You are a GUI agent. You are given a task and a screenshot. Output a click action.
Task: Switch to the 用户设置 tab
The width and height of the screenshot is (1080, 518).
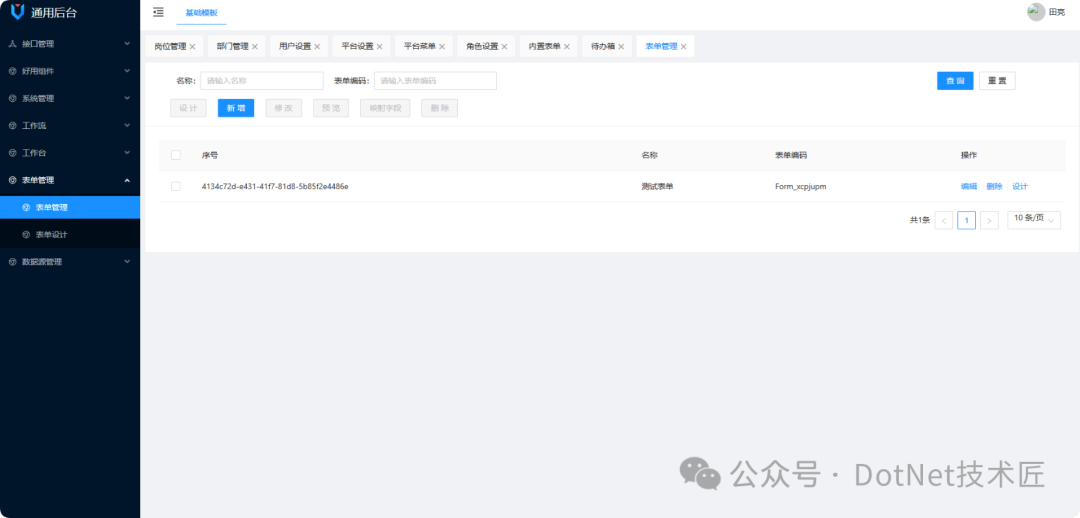pos(294,47)
